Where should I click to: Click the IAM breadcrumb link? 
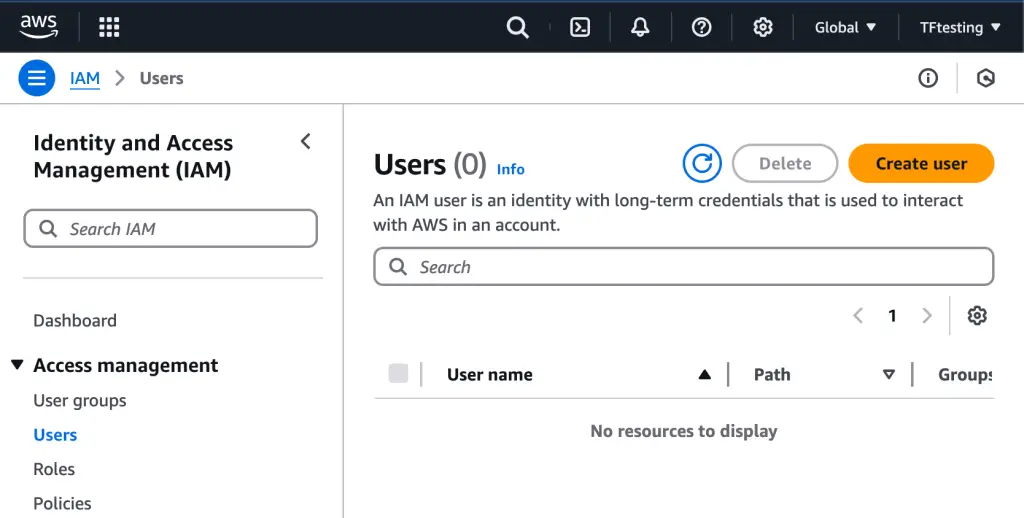[x=85, y=78]
